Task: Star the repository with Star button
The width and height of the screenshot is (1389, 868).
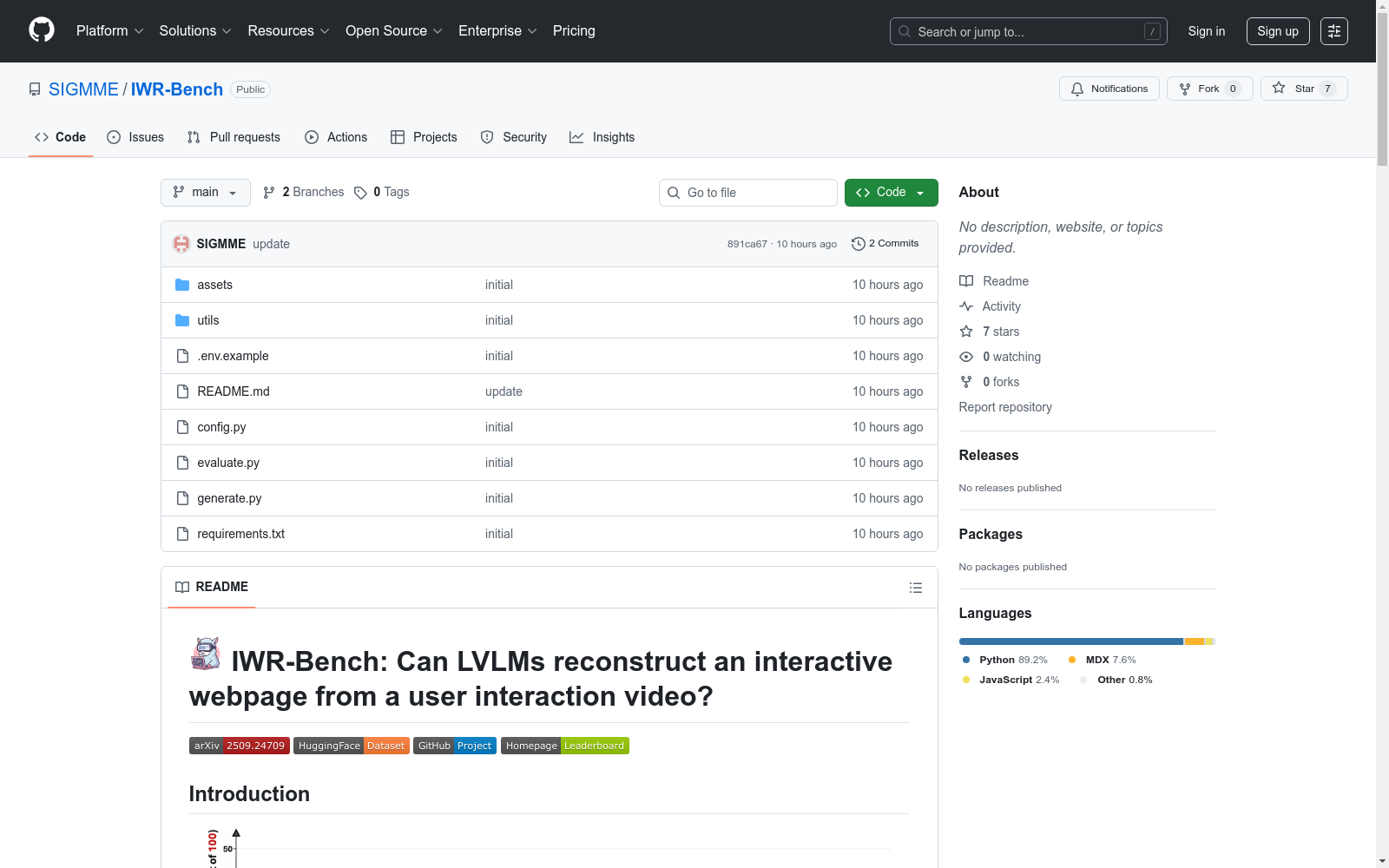Action: click(1304, 89)
